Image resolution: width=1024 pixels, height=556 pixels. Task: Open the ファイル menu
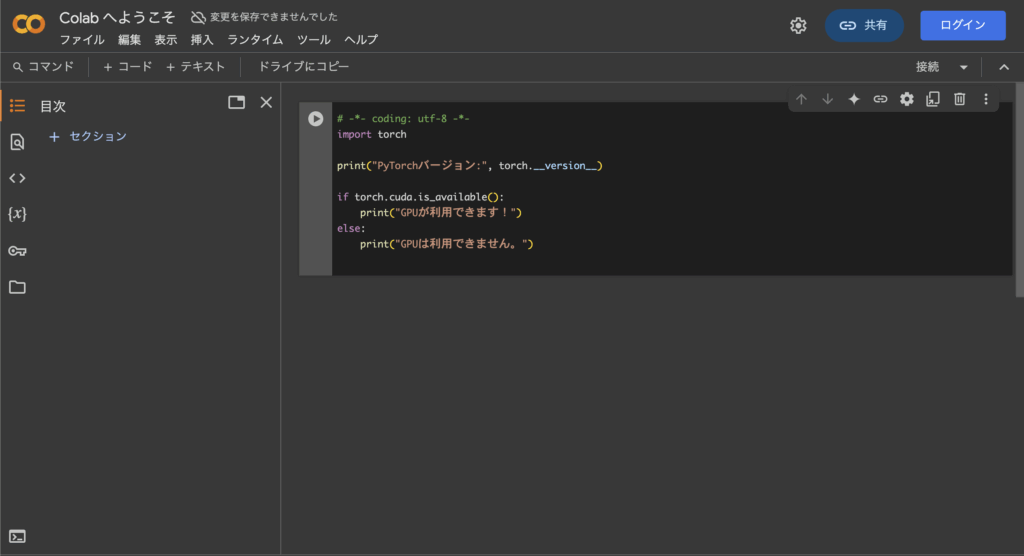(82, 40)
